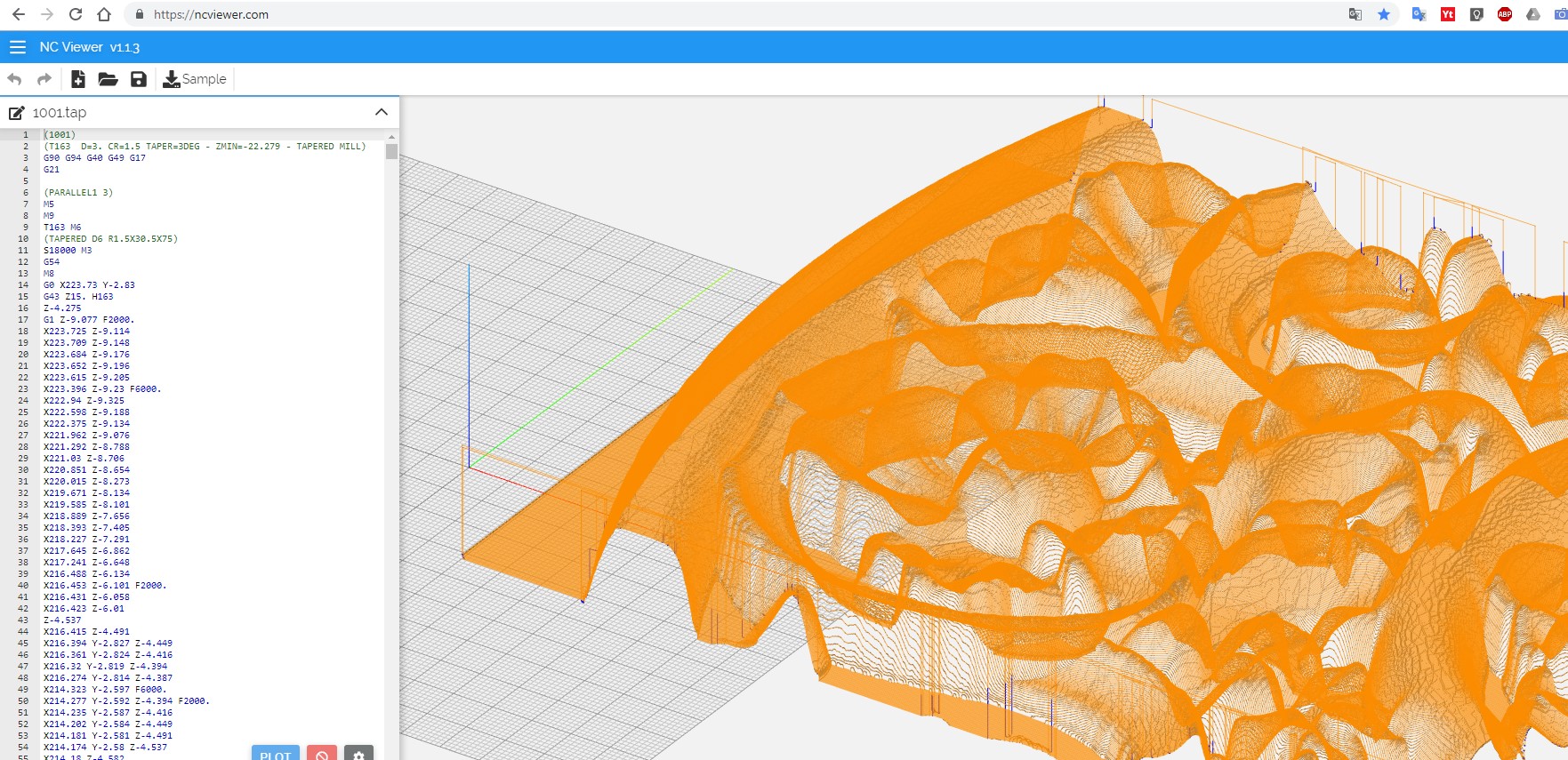Load the Sample G-code file

pos(195,79)
